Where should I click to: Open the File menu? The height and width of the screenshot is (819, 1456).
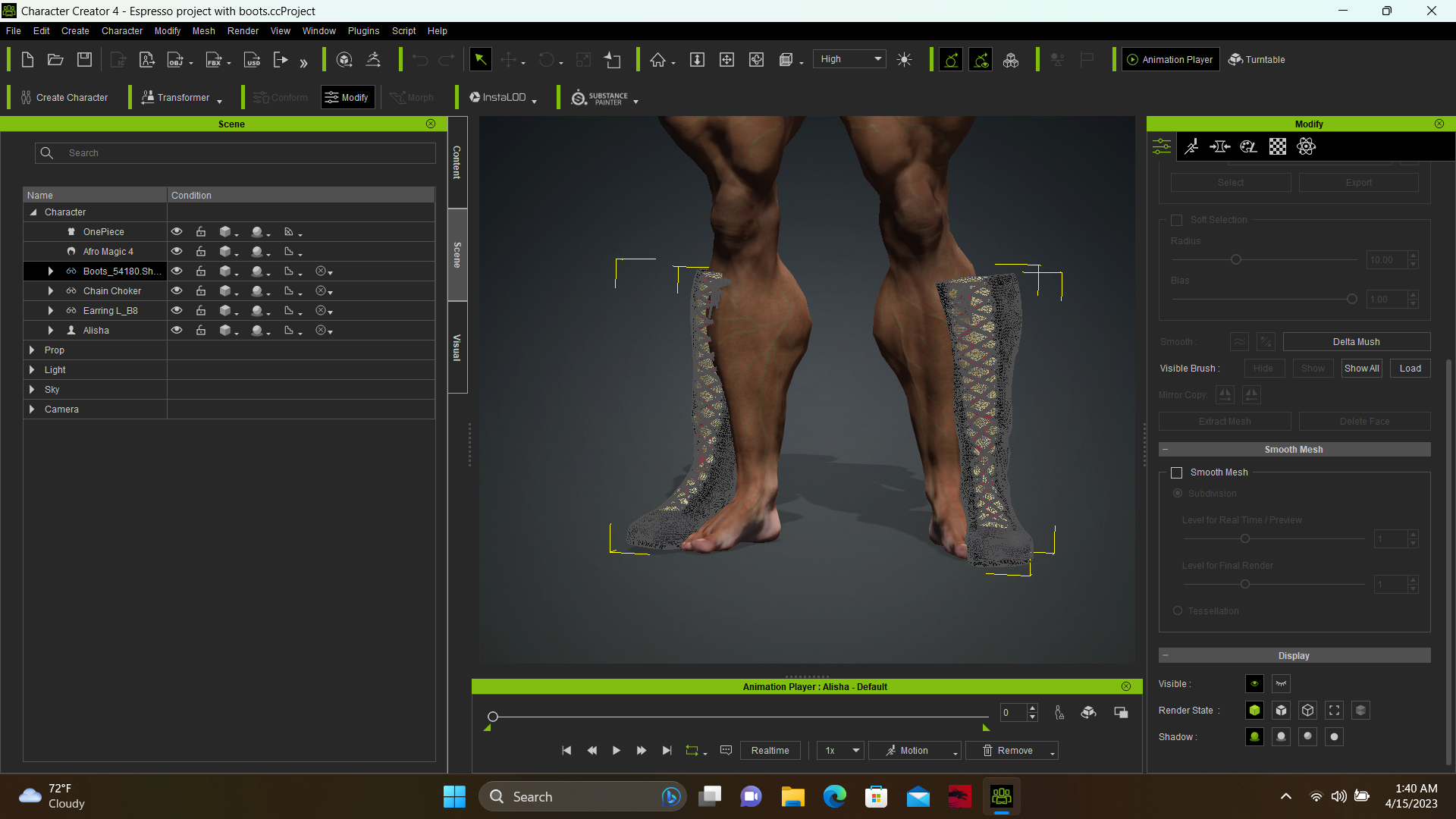(14, 31)
